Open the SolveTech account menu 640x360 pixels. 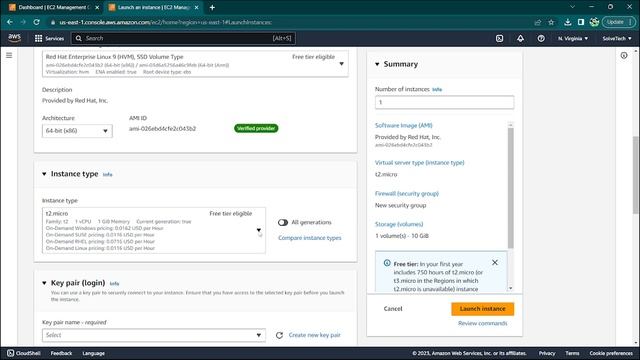[x=617, y=38]
